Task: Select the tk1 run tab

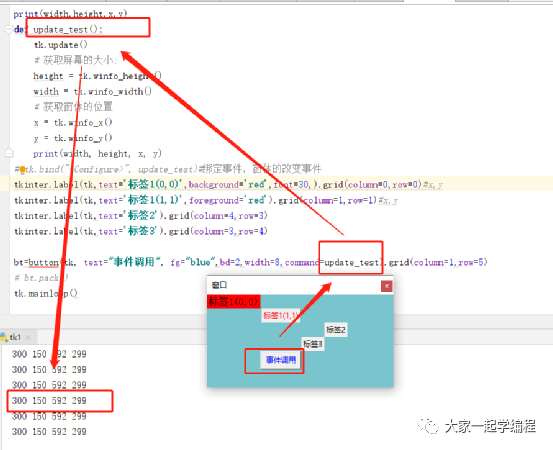Action: pos(16,337)
